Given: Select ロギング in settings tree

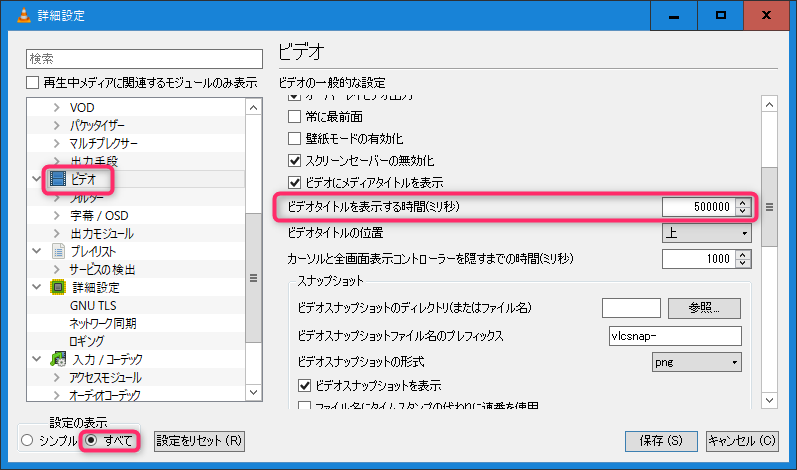Looking at the screenshot, I should point(86,341).
